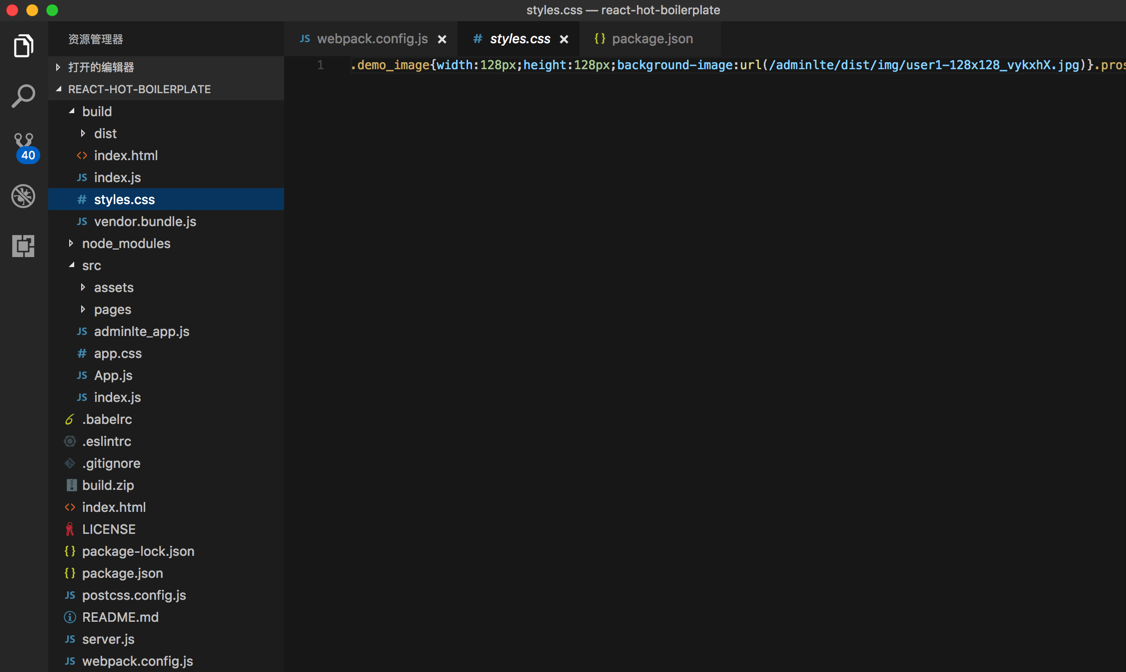Expand the pages folder
This screenshot has height=672, width=1126.
tap(166, 309)
